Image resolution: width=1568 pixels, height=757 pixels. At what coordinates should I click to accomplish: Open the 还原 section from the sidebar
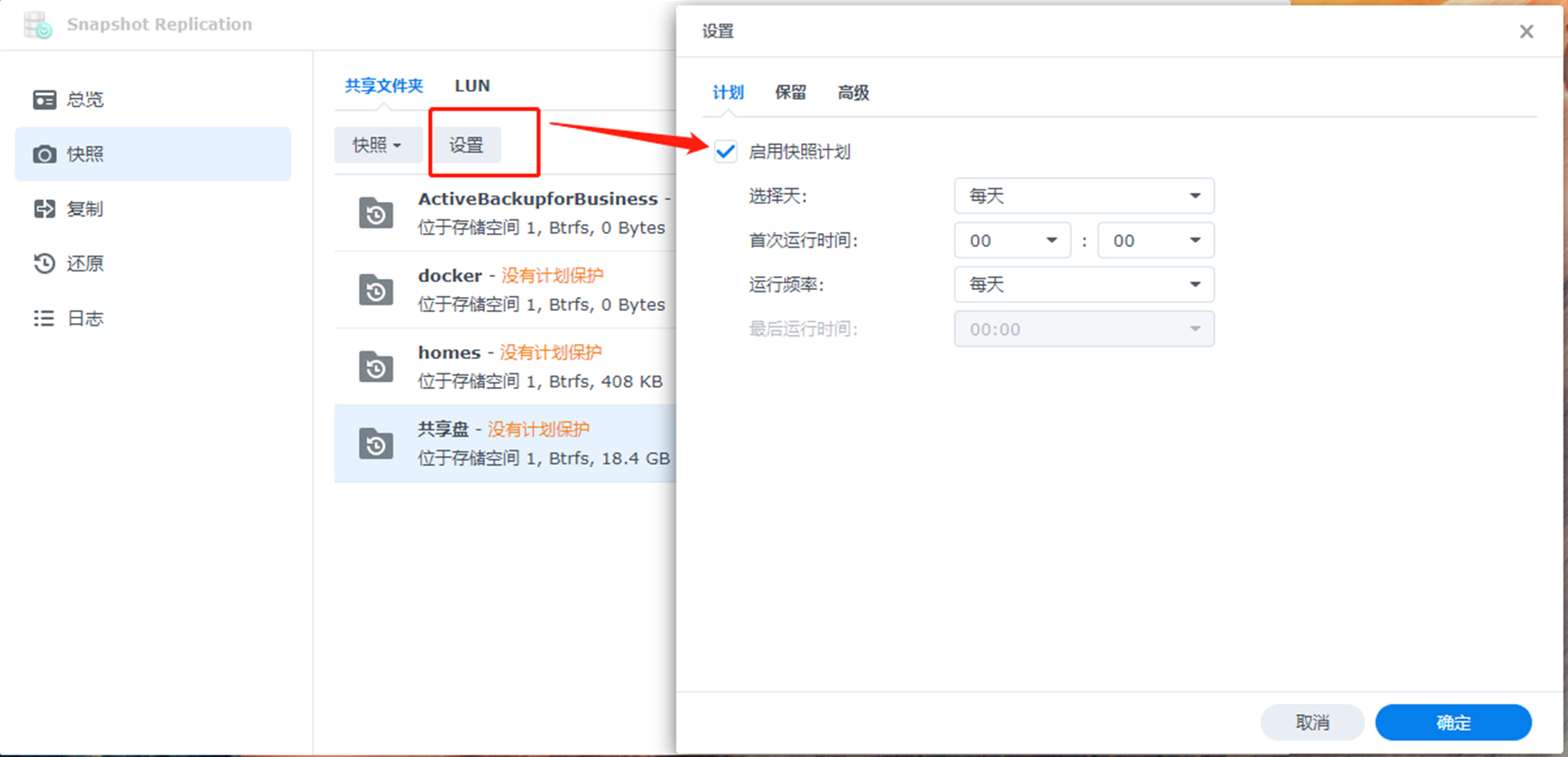[44, 263]
